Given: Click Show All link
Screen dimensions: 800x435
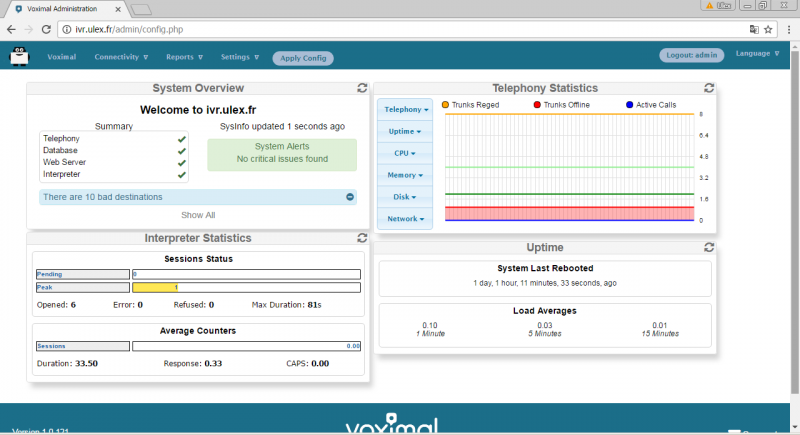Looking at the screenshot, I should click(198, 215).
